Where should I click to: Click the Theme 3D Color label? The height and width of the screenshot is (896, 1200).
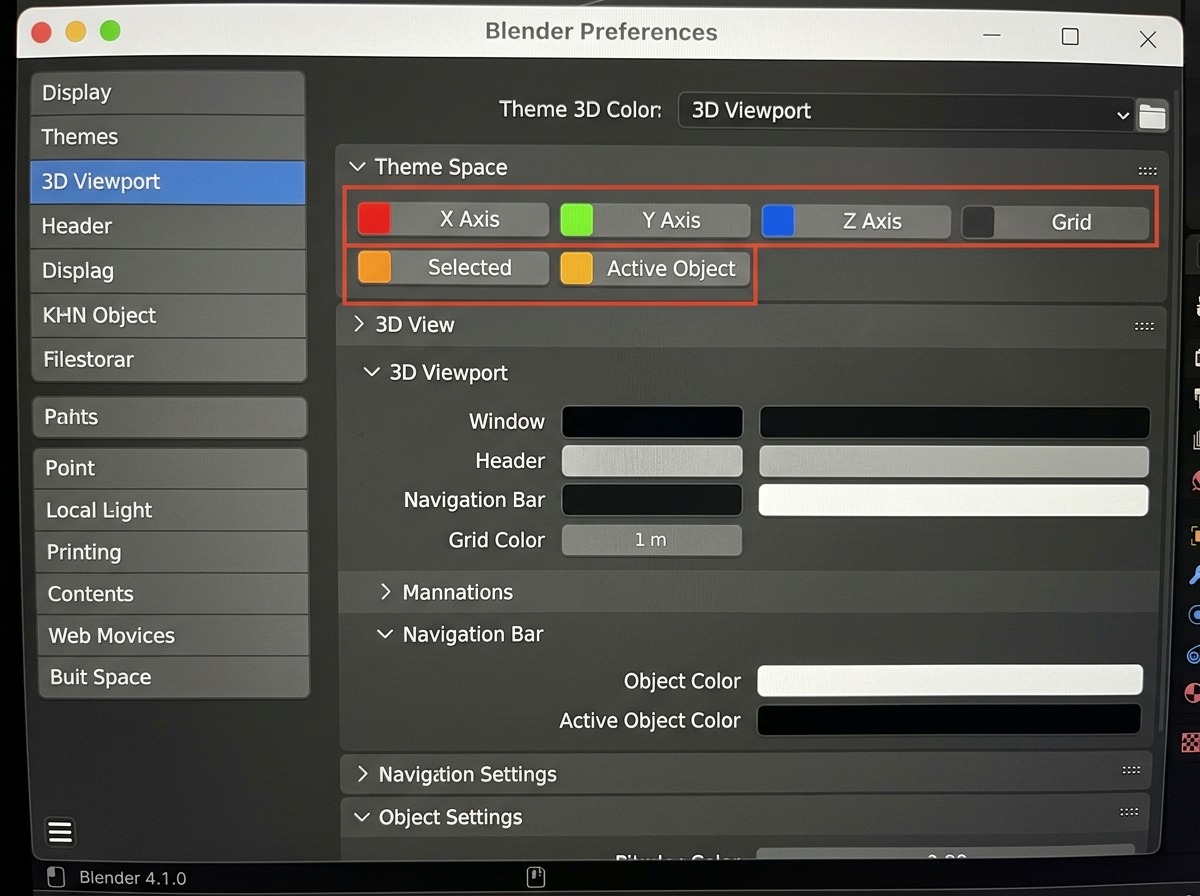tap(580, 110)
